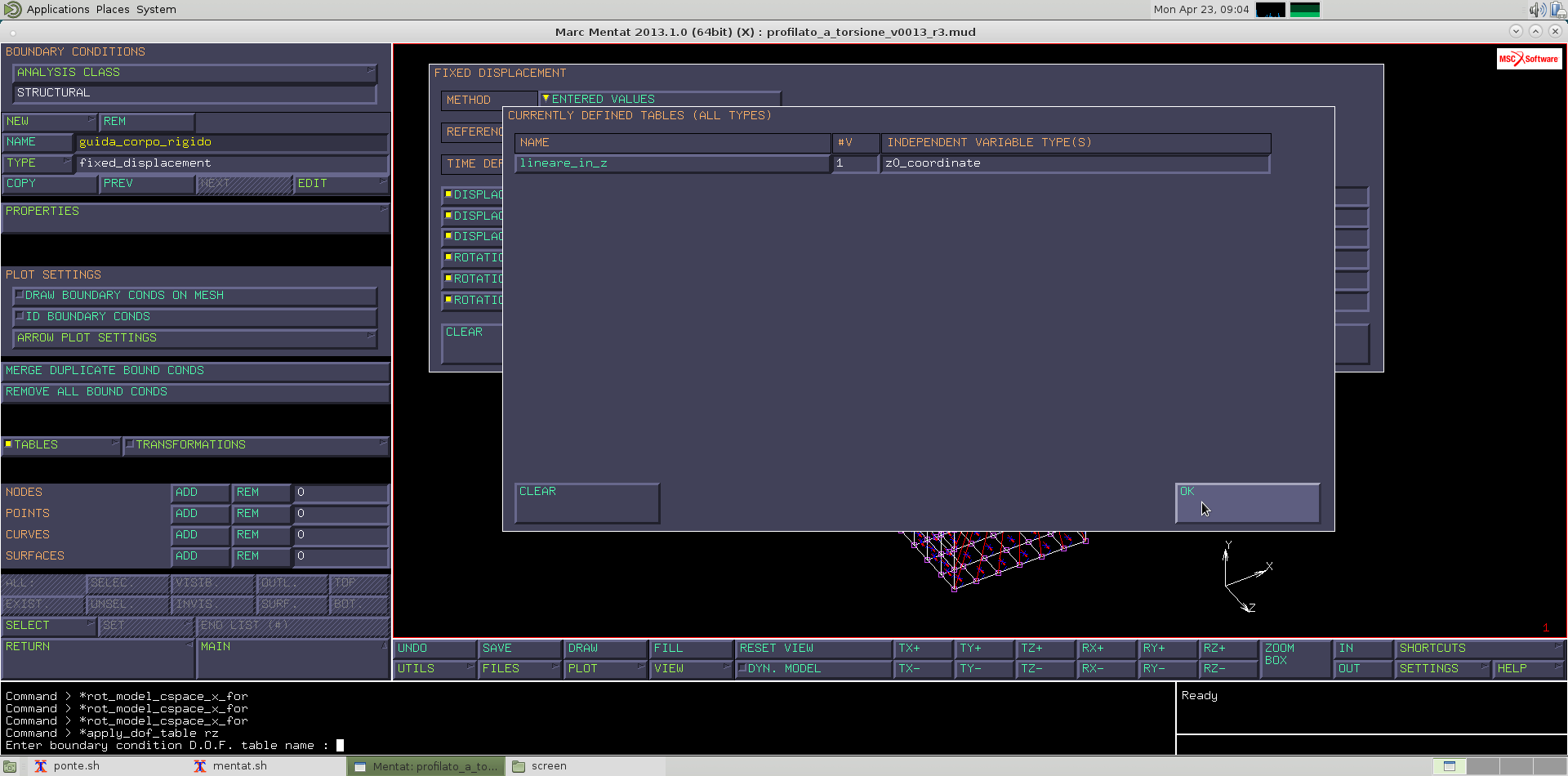Open the System menu

coord(156,10)
